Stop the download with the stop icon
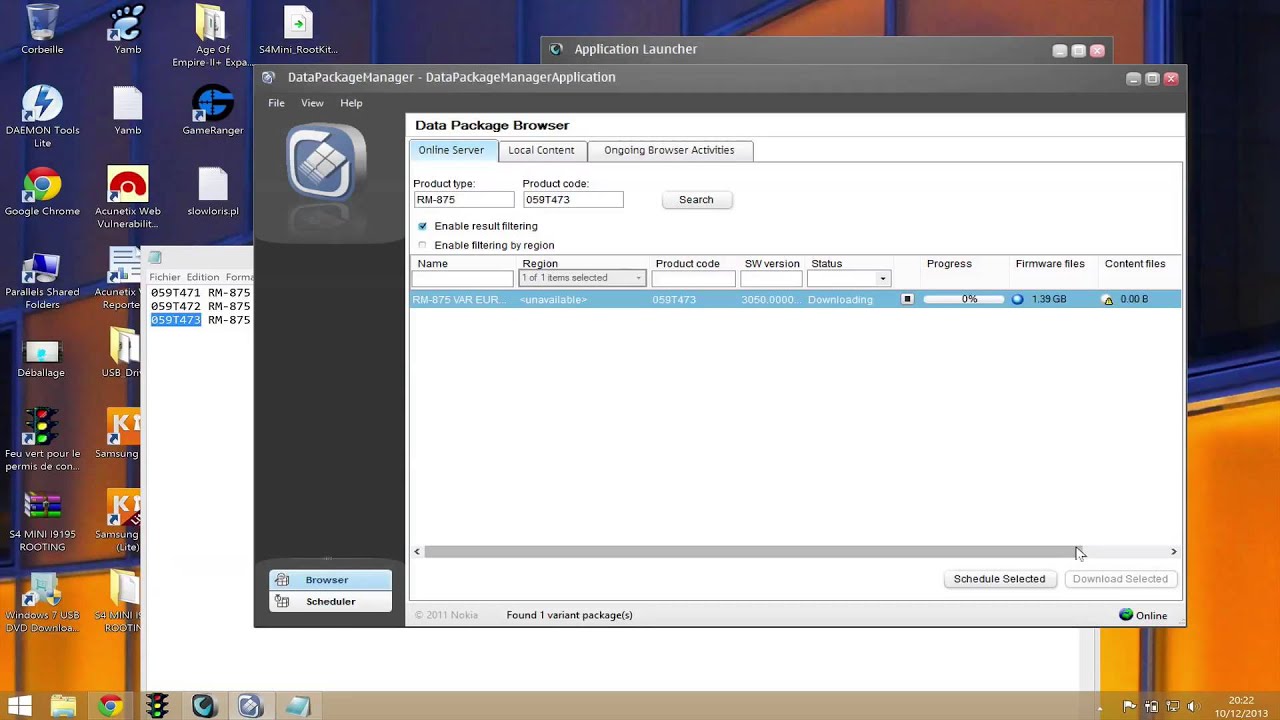 click(907, 299)
